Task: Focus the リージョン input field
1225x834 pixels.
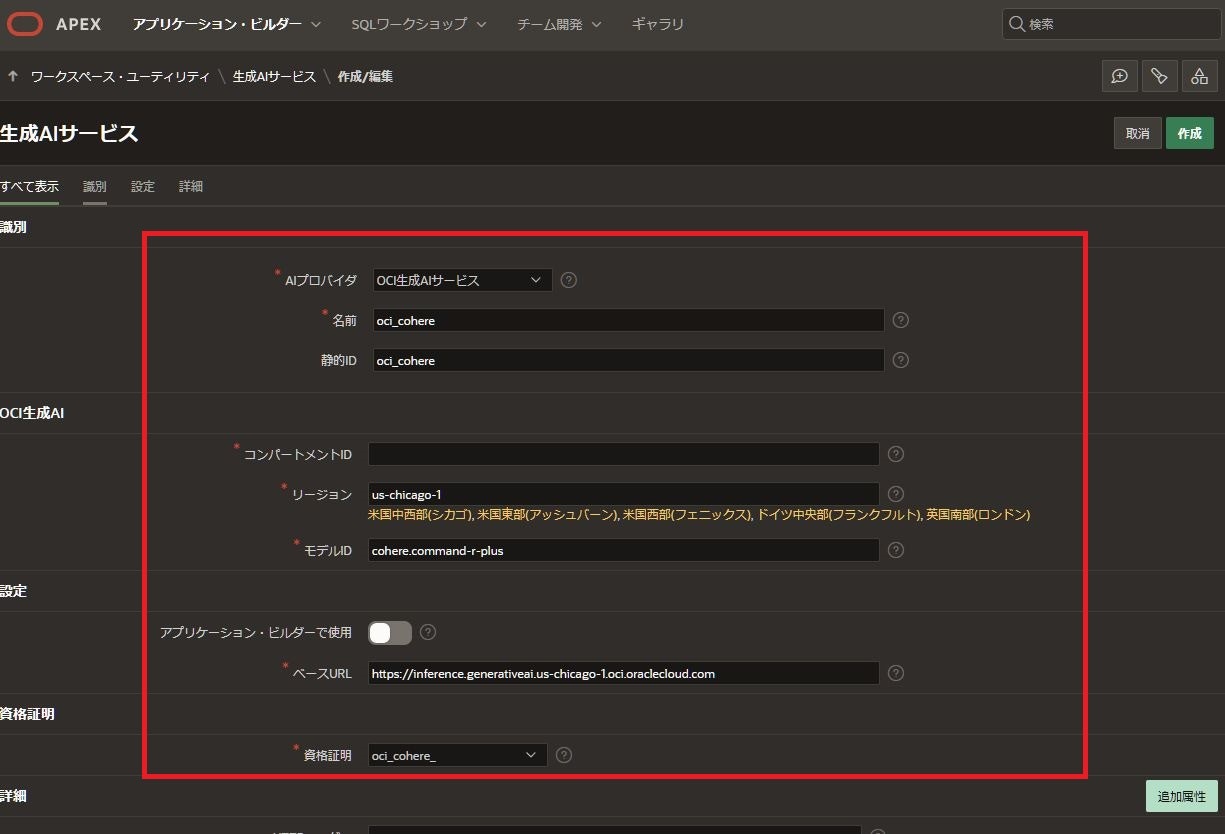Action: (624, 494)
